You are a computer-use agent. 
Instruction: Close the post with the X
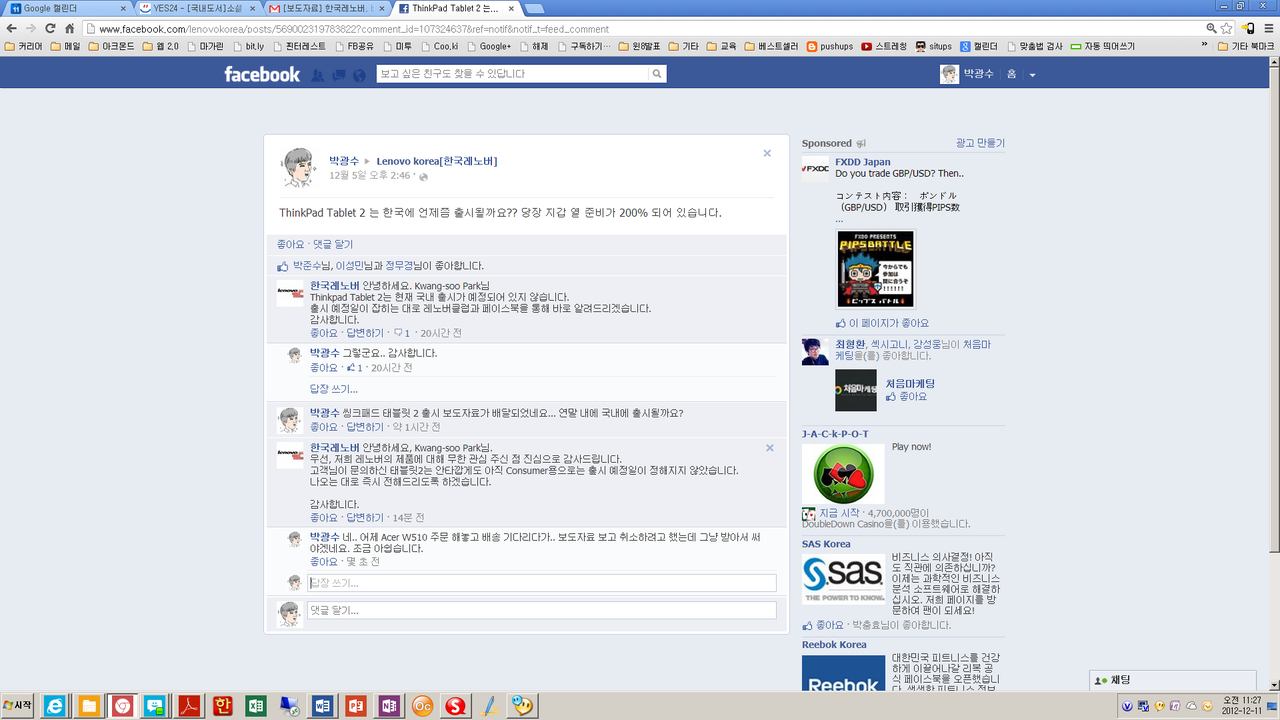767,153
